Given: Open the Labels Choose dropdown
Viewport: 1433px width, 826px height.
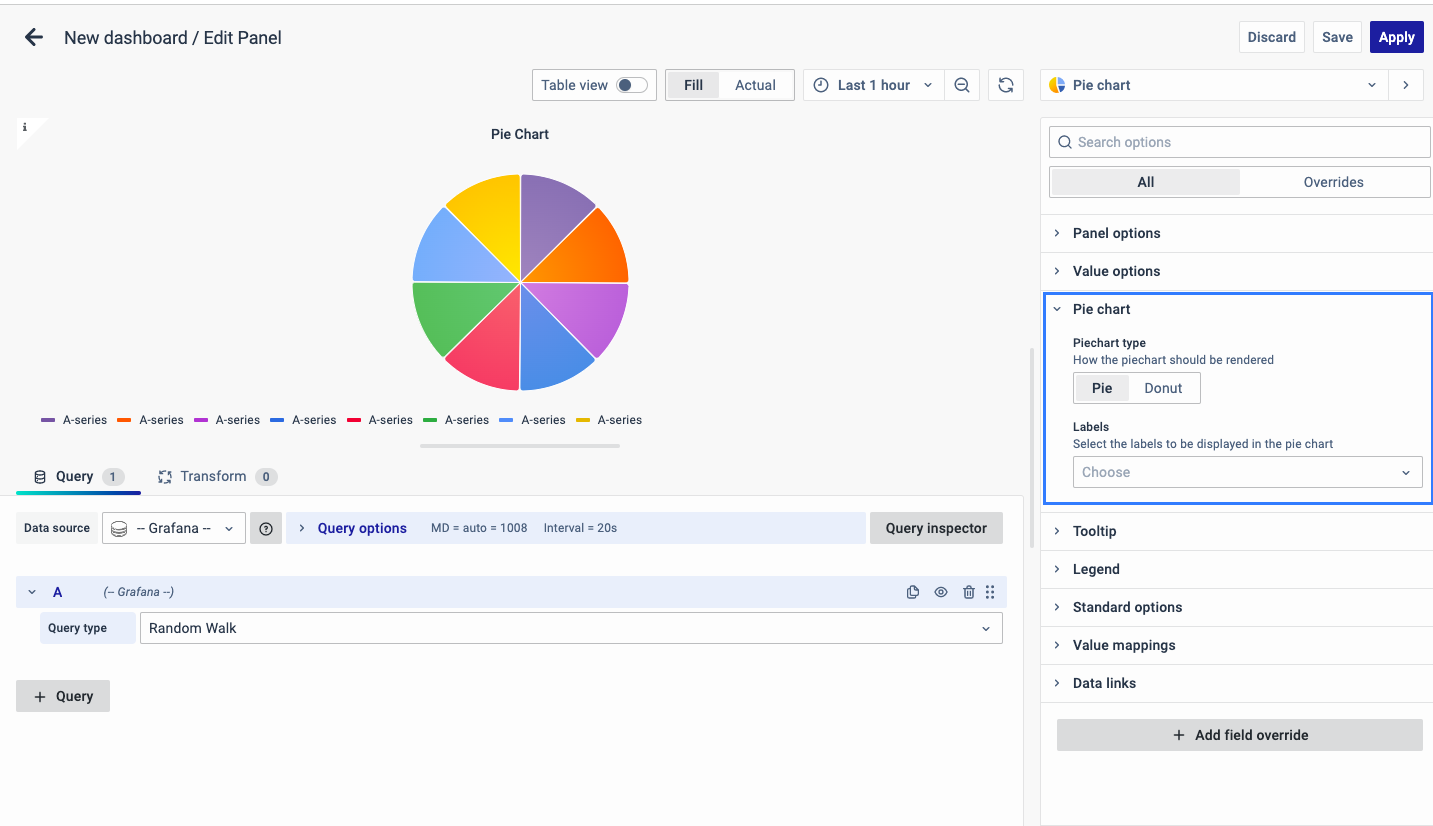Looking at the screenshot, I should click(1247, 472).
